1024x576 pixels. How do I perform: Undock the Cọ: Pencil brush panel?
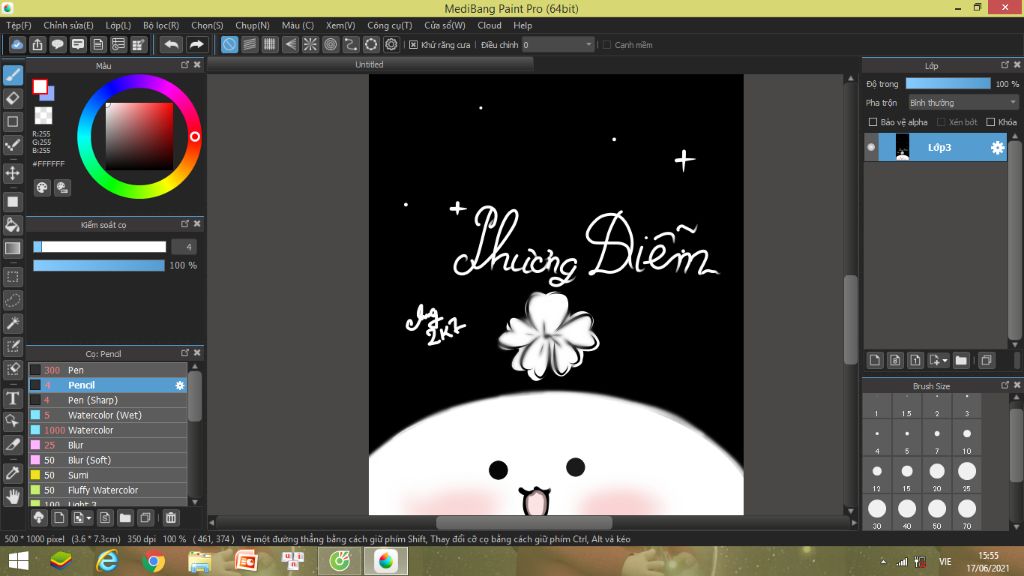pyautogui.click(x=185, y=353)
